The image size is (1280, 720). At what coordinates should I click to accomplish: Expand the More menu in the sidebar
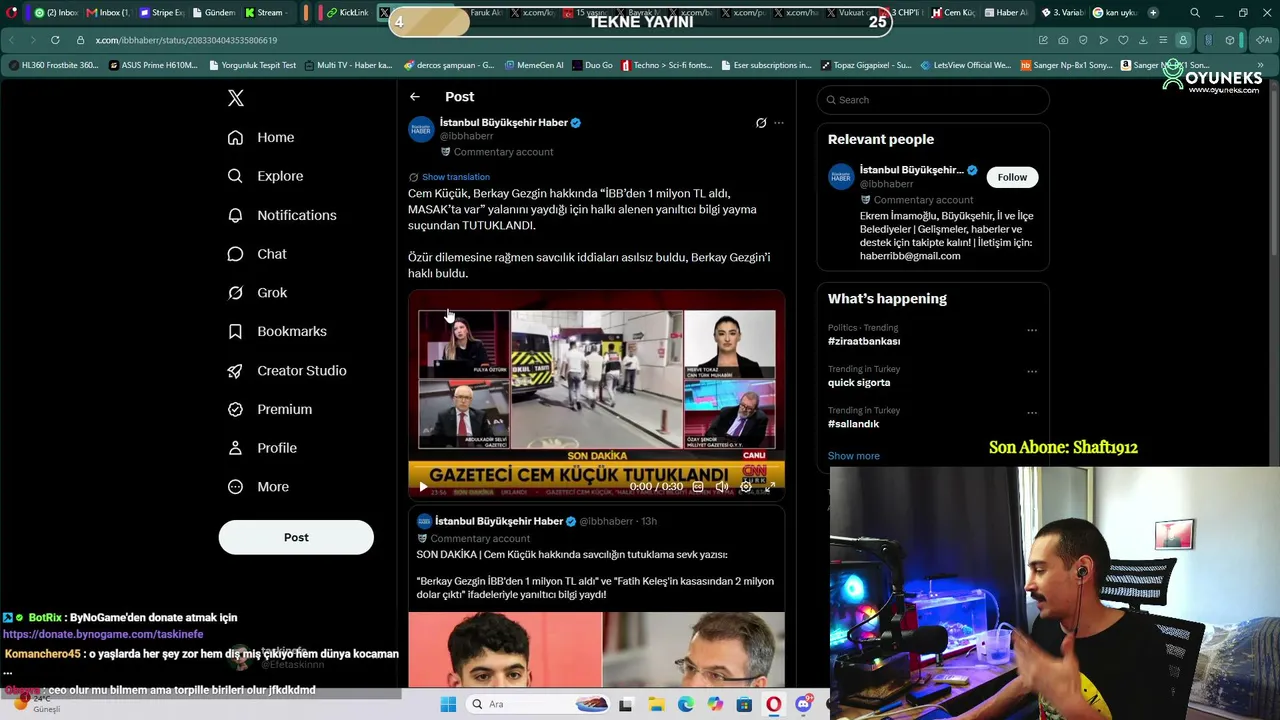[x=258, y=487]
